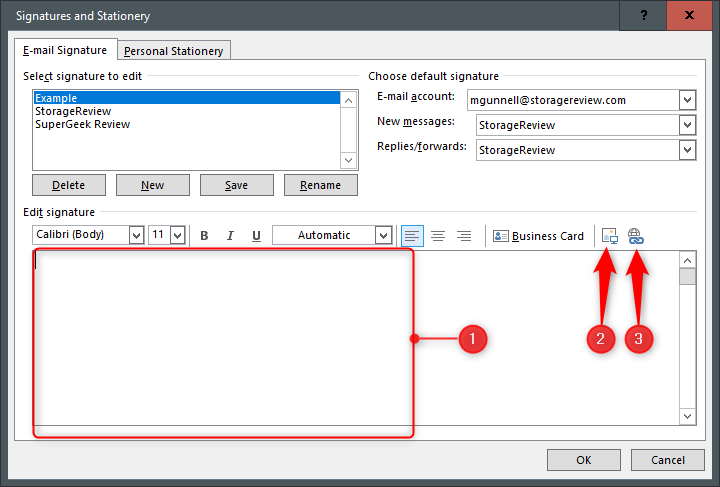The width and height of the screenshot is (720, 487).
Task: Center the signature text
Action: tap(438, 236)
